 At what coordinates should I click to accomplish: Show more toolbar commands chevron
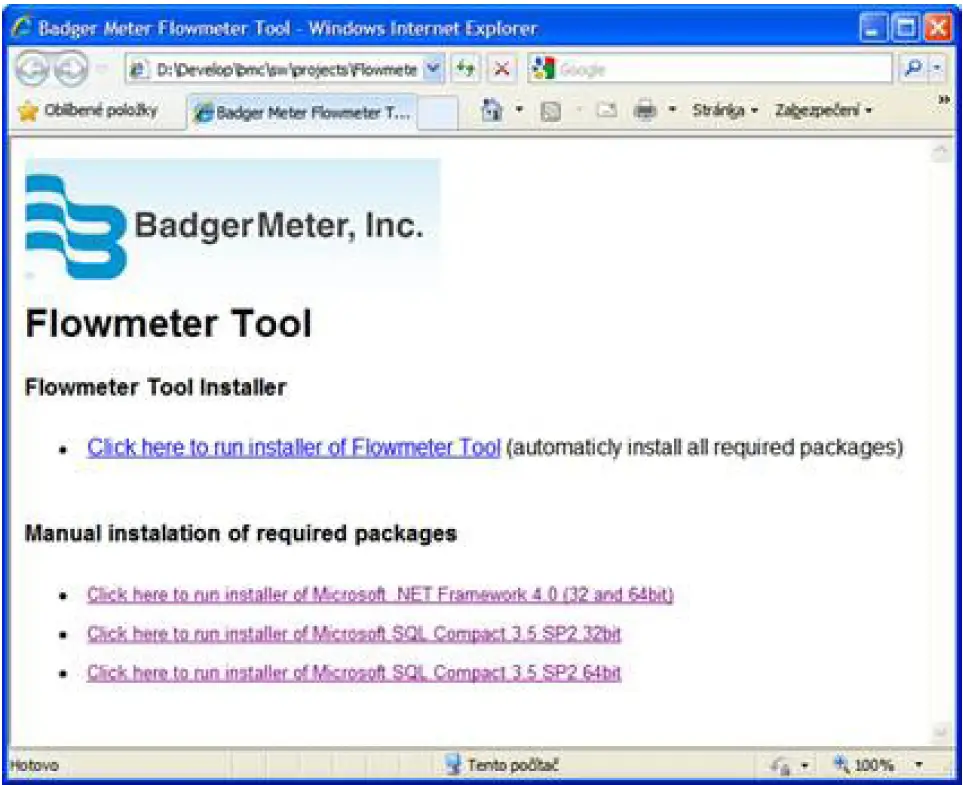click(944, 100)
